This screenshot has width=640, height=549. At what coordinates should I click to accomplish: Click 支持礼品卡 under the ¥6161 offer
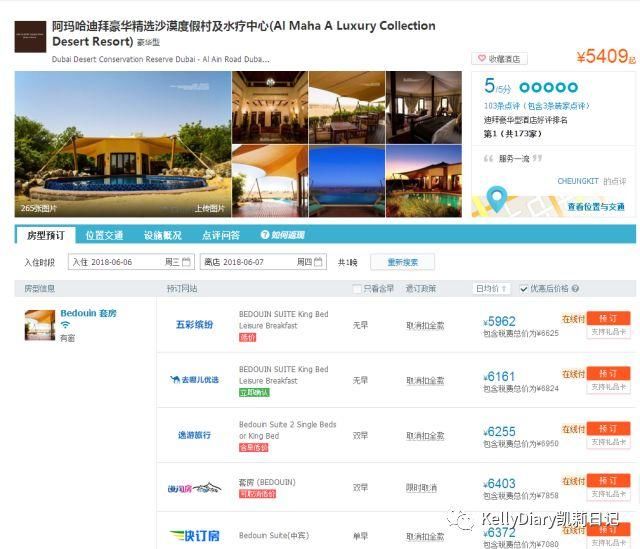tap(608, 387)
